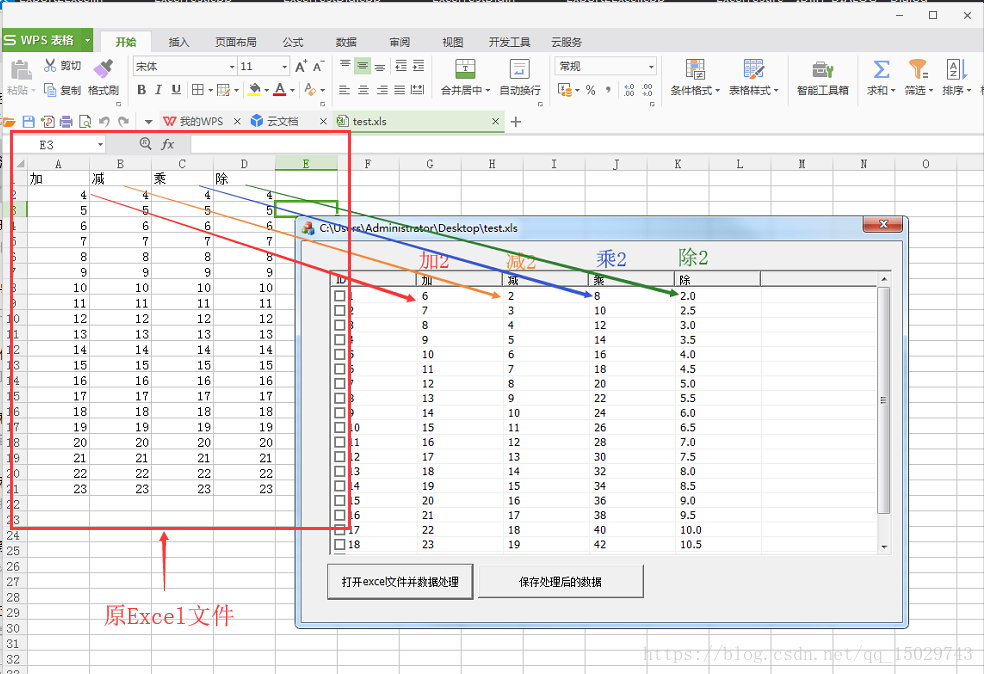Open the number format dropdown (常规)
The image size is (984, 674).
651,67
